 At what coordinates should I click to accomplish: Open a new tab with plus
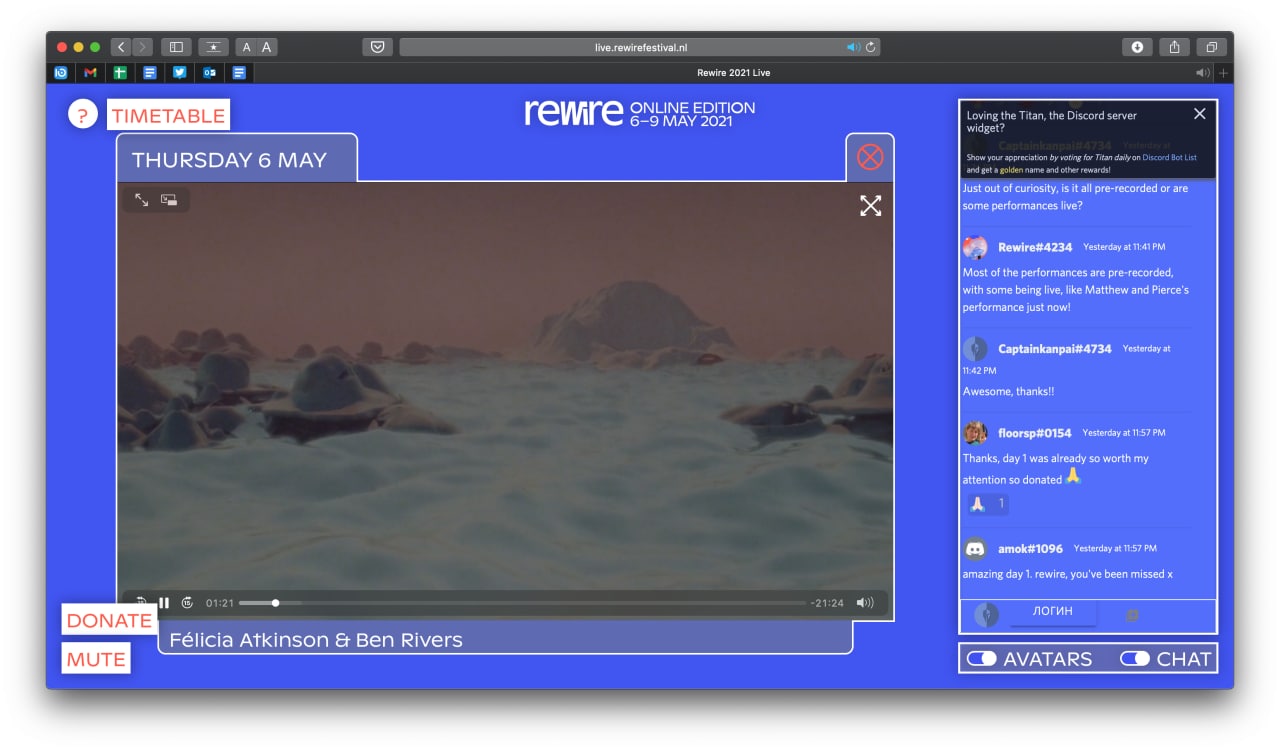(1223, 73)
